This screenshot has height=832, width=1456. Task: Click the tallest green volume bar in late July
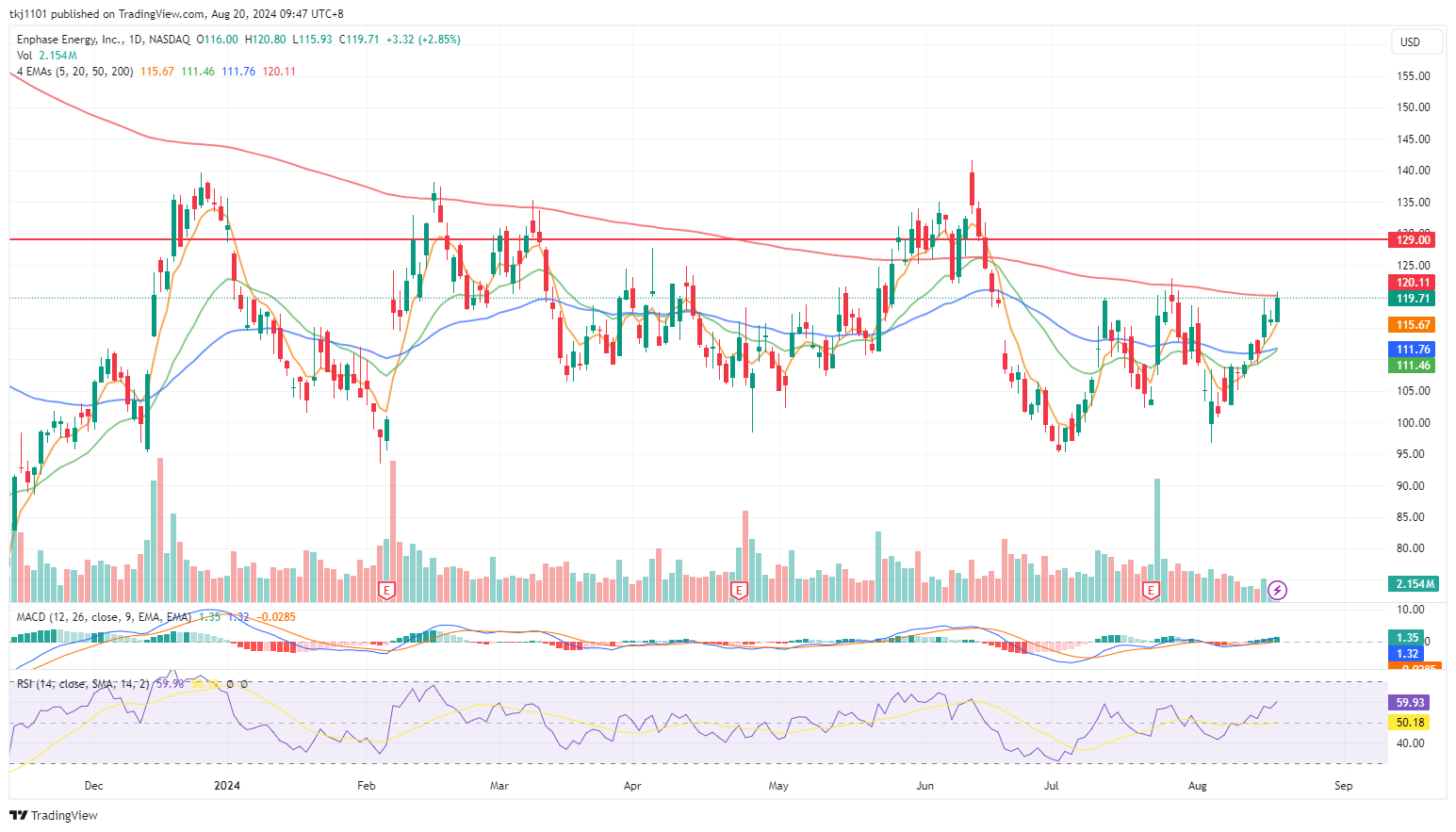(x=1157, y=540)
